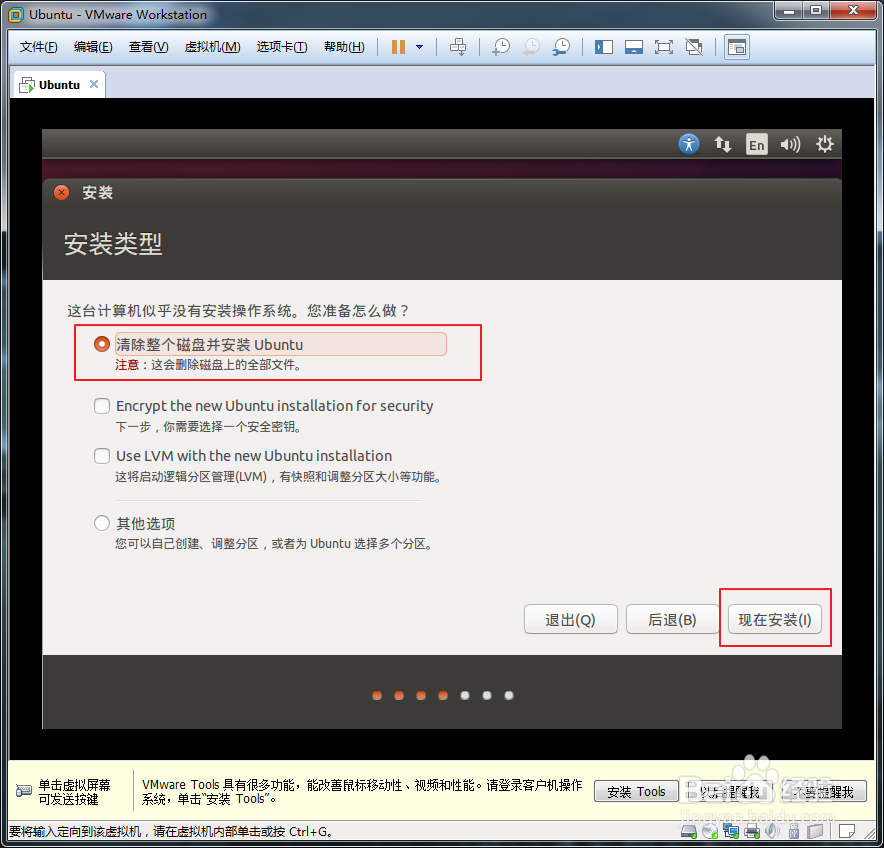Send Ctrl+Alt+Del to the guest
The image size is (884, 848).
(458, 46)
